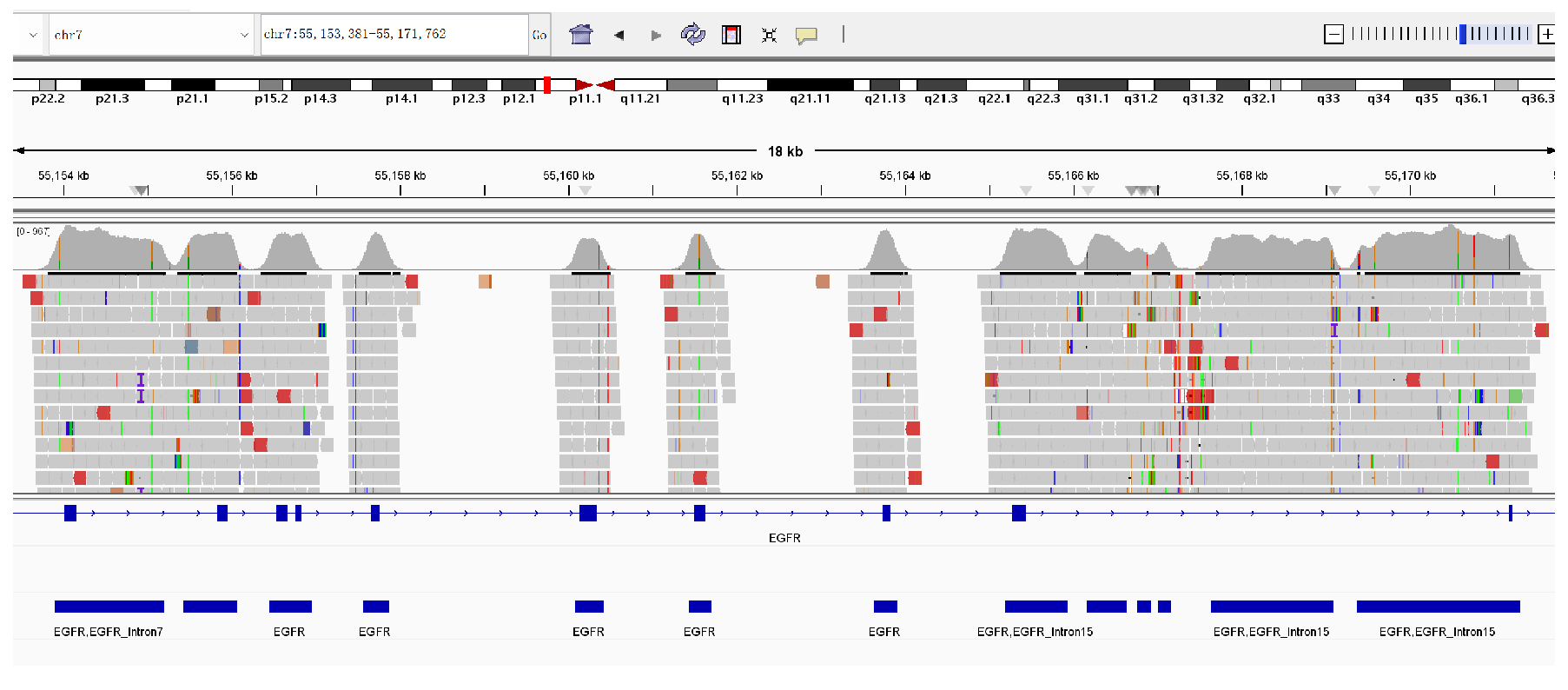Click the resize tracks to fit icon
The image size is (1568, 690).
coord(769,35)
